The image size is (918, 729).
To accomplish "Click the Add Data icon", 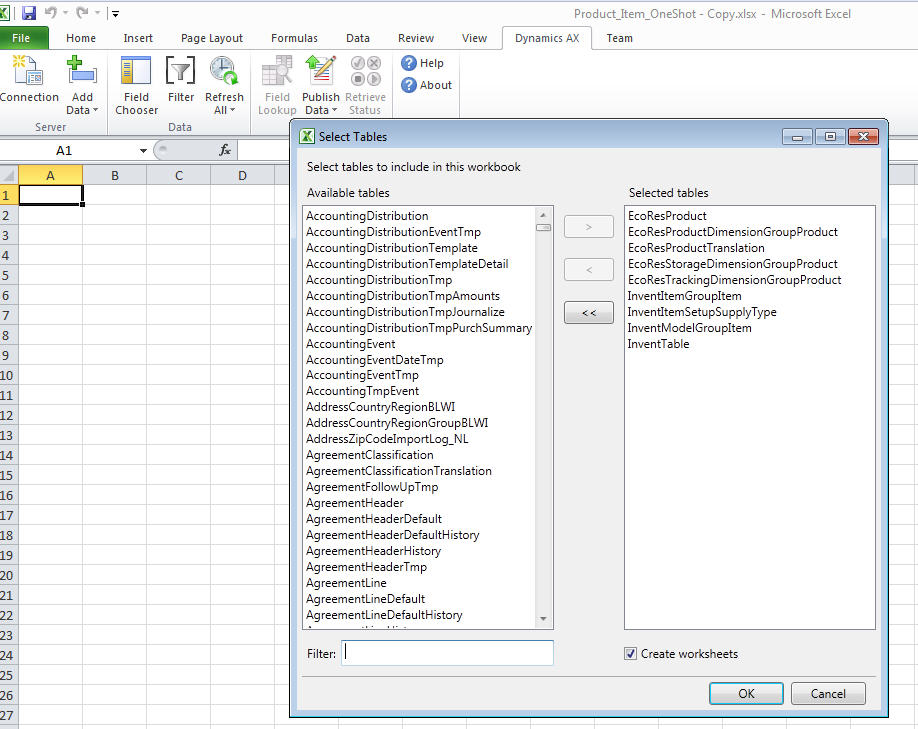I will pyautogui.click(x=81, y=72).
